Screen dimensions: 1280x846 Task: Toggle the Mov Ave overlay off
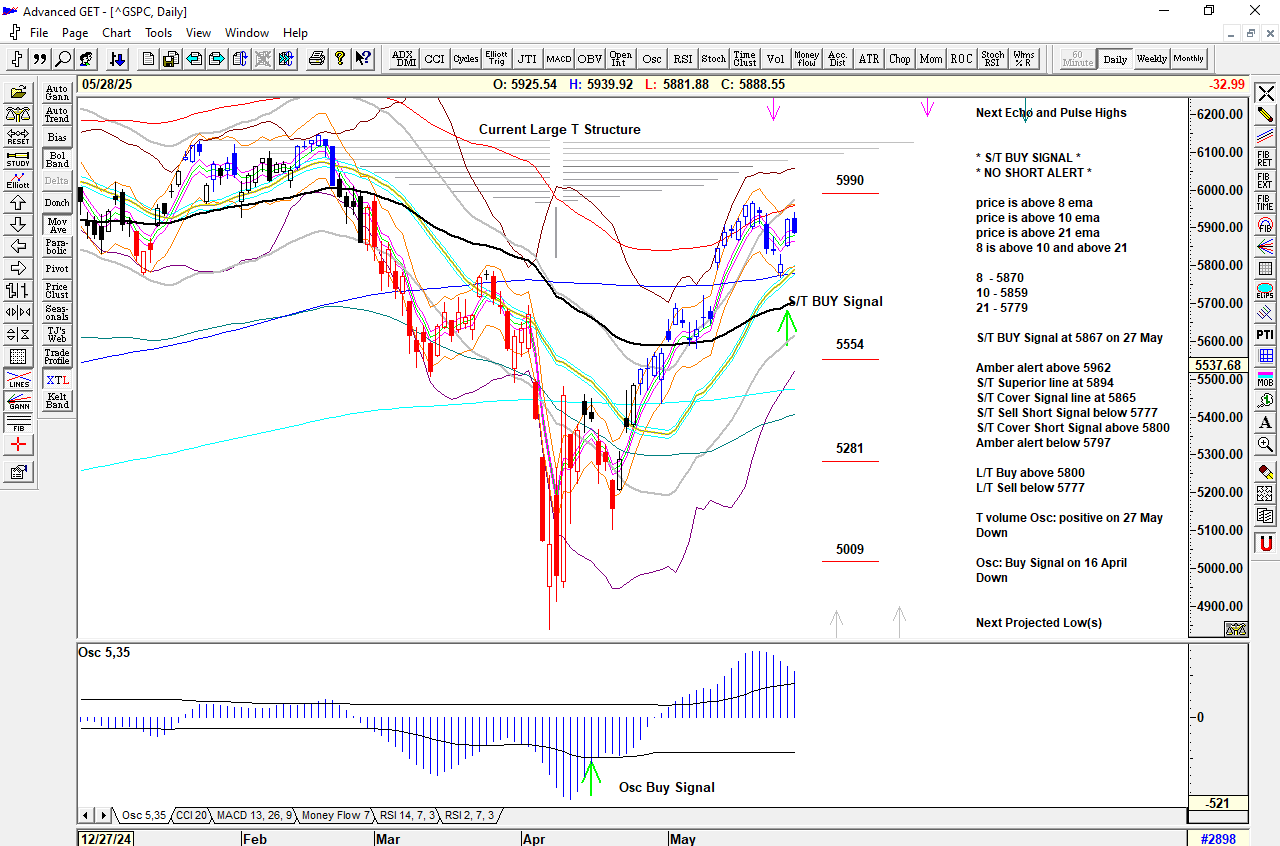pos(57,225)
